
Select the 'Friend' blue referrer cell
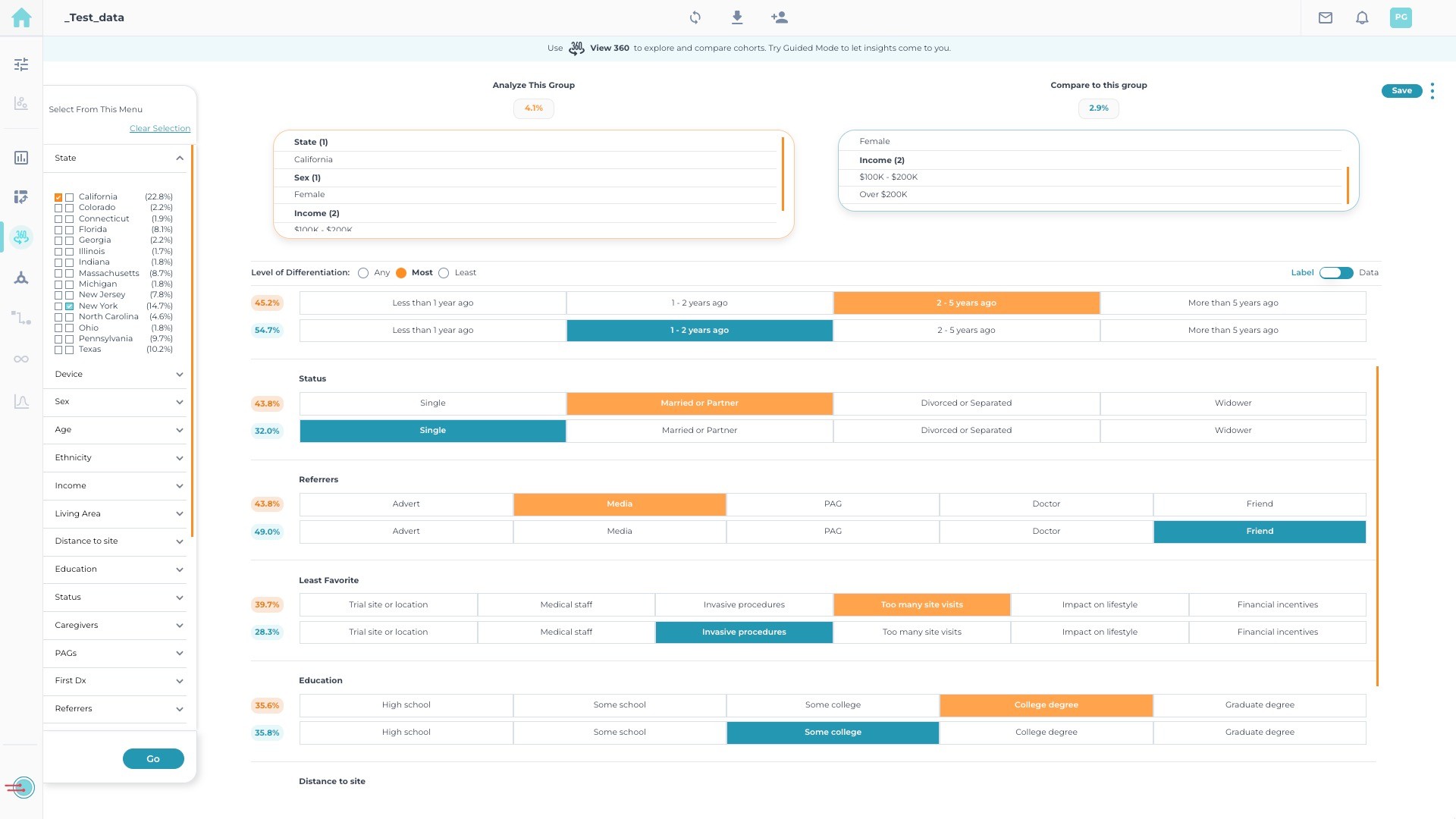pos(1259,532)
